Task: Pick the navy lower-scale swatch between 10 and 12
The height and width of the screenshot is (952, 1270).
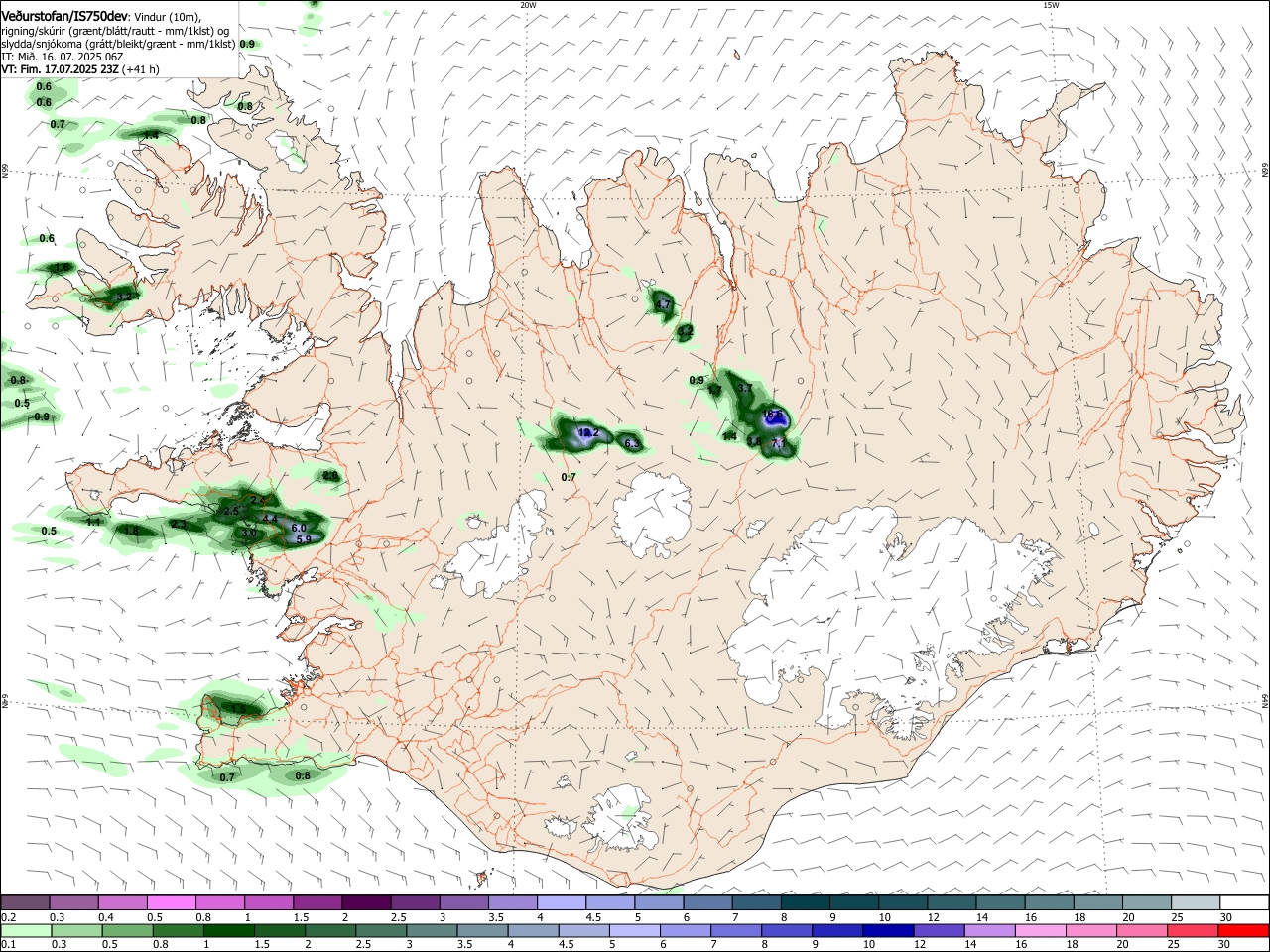Action: pos(889,930)
